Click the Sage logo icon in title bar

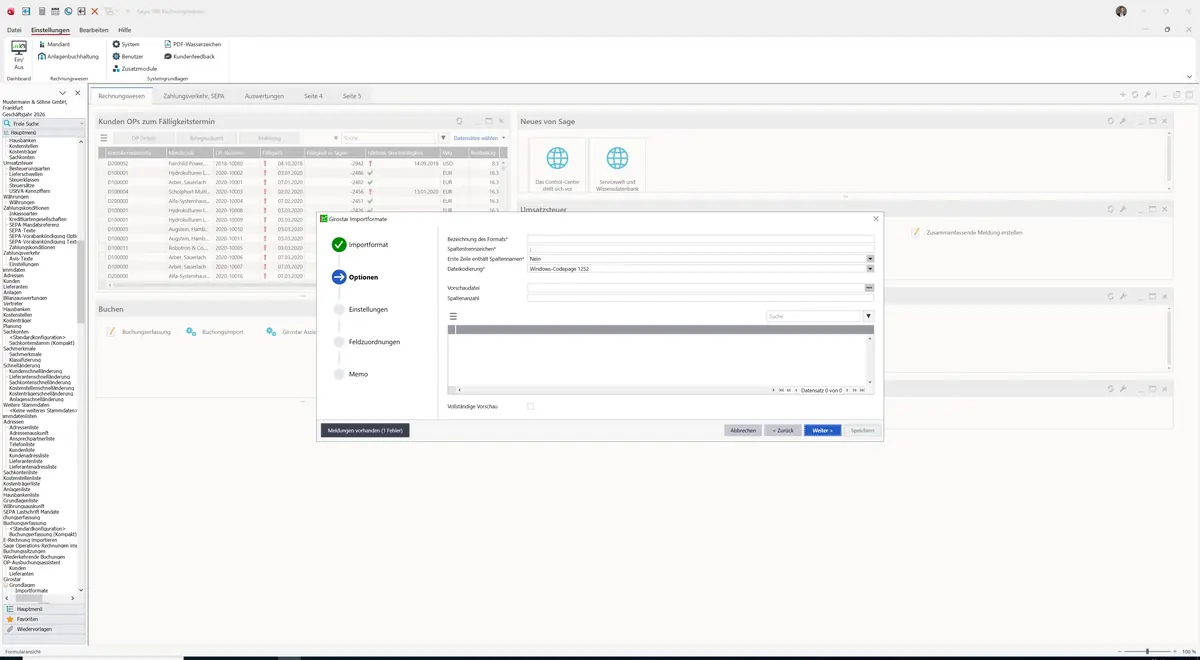point(10,11)
